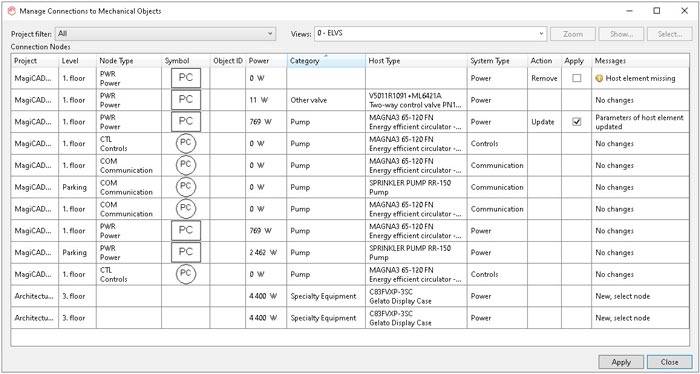Open the Views dropdown showing 0 - ELVS
700x374 pixels.
pos(430,34)
